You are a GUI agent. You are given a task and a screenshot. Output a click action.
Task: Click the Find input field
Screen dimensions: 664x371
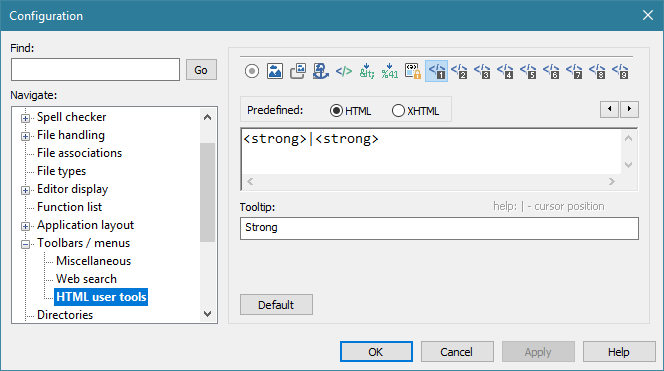(x=95, y=69)
